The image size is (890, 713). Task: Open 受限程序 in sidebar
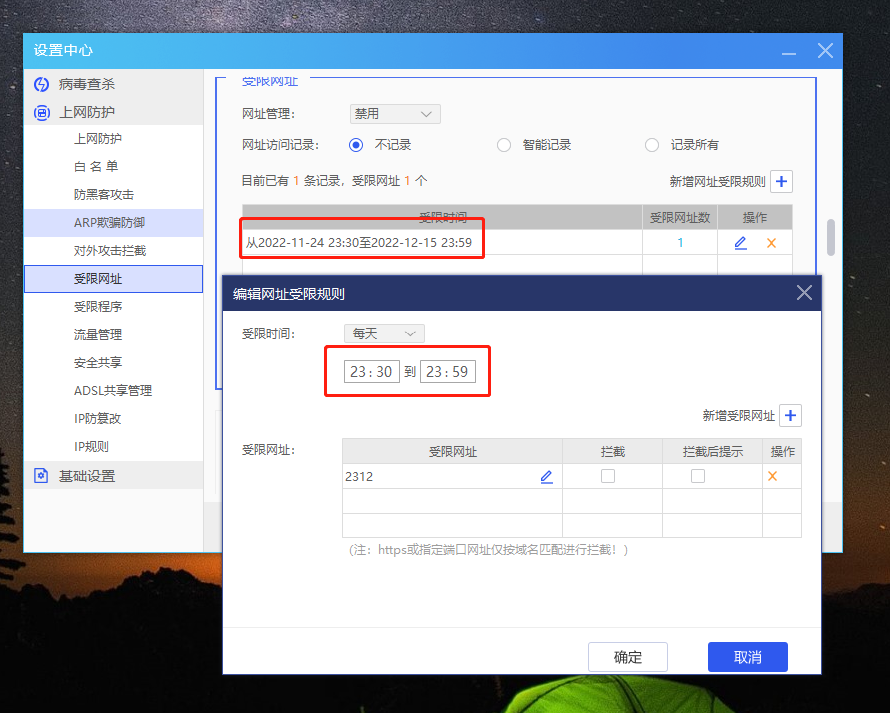pyautogui.click(x=113, y=307)
